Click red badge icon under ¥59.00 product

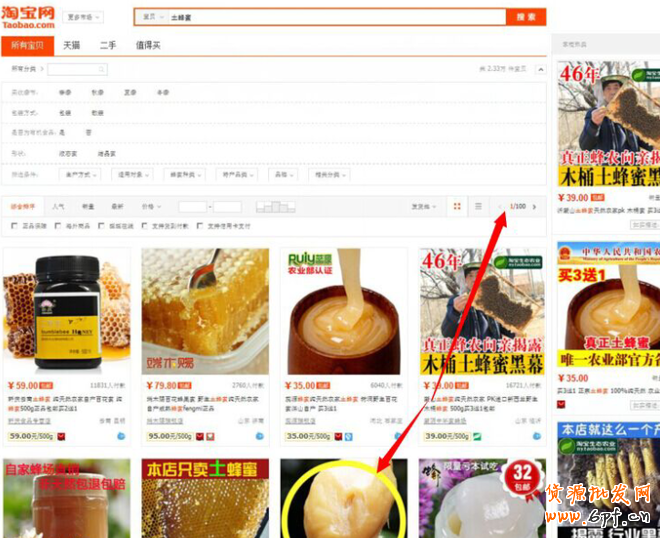[65, 437]
